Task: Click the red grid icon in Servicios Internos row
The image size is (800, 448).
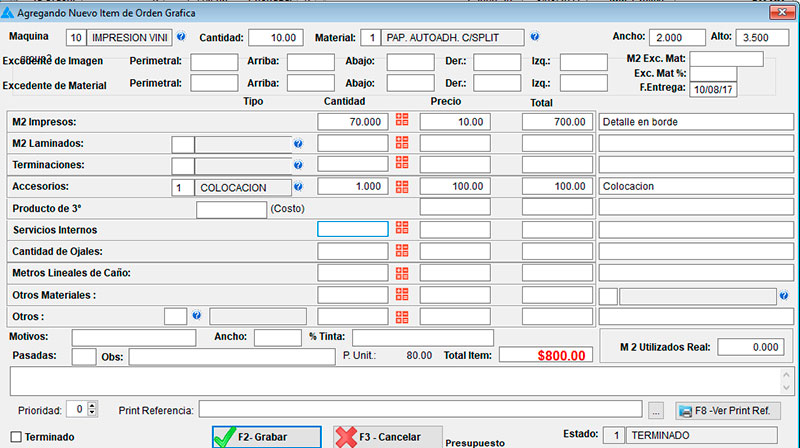Action: [403, 229]
